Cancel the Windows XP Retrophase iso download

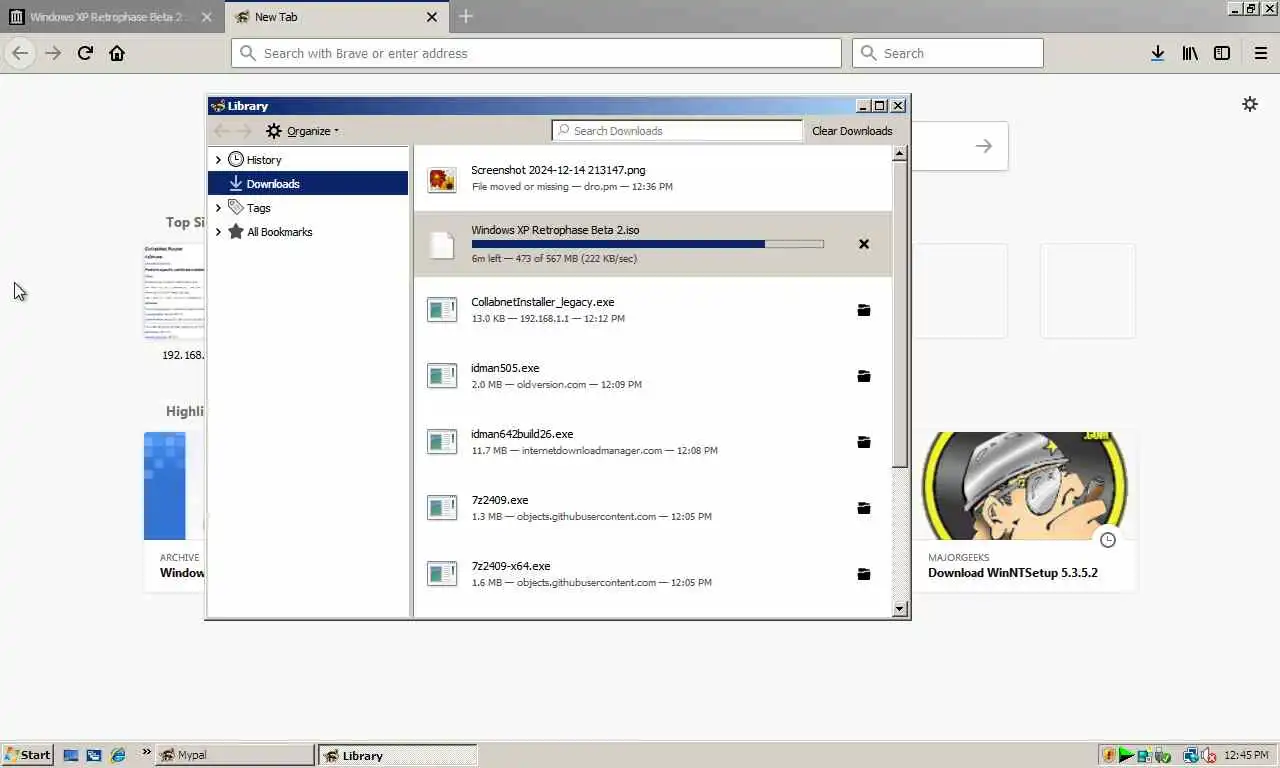tap(864, 244)
